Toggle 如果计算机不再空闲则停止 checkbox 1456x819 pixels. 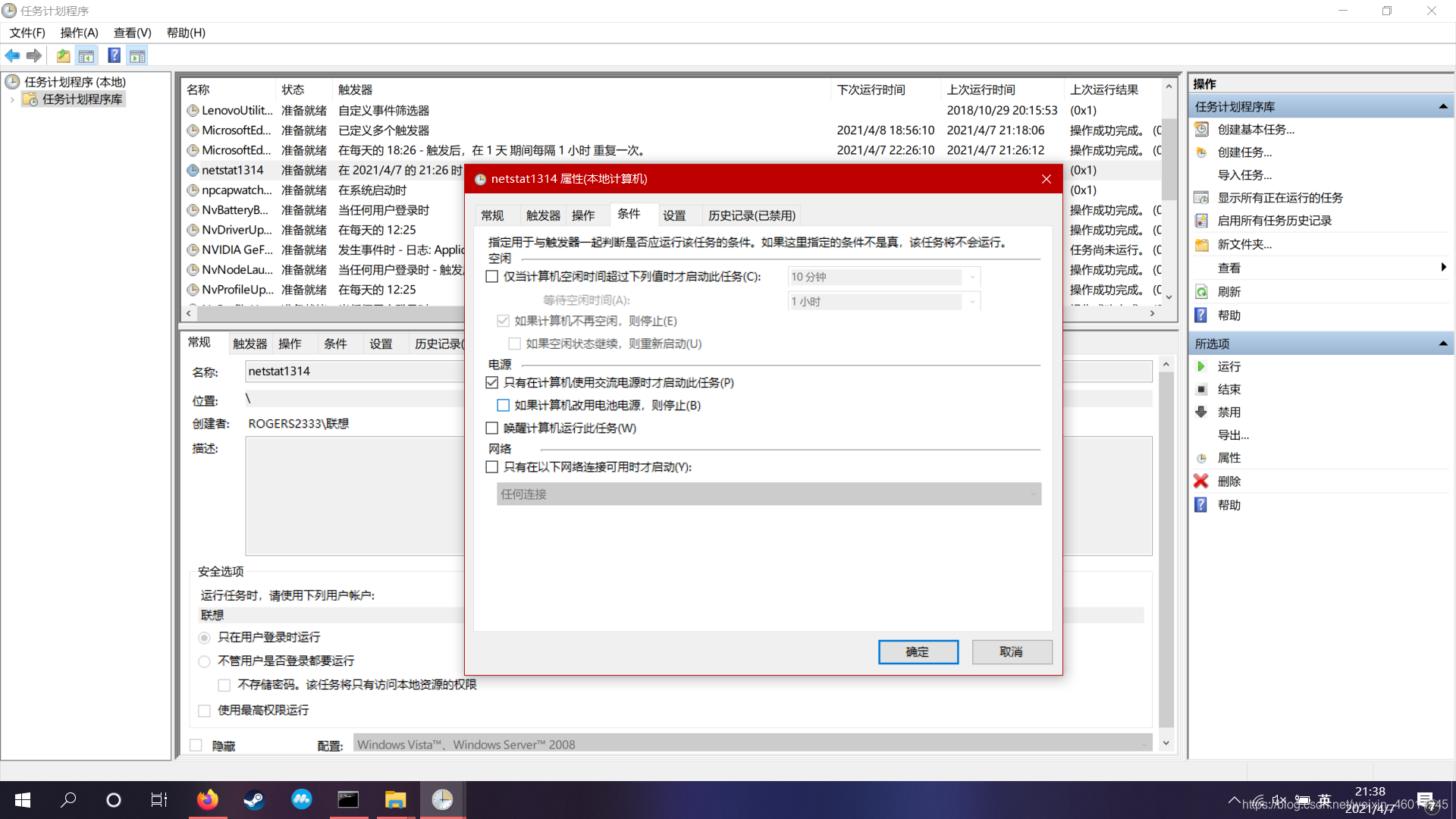[x=503, y=322]
